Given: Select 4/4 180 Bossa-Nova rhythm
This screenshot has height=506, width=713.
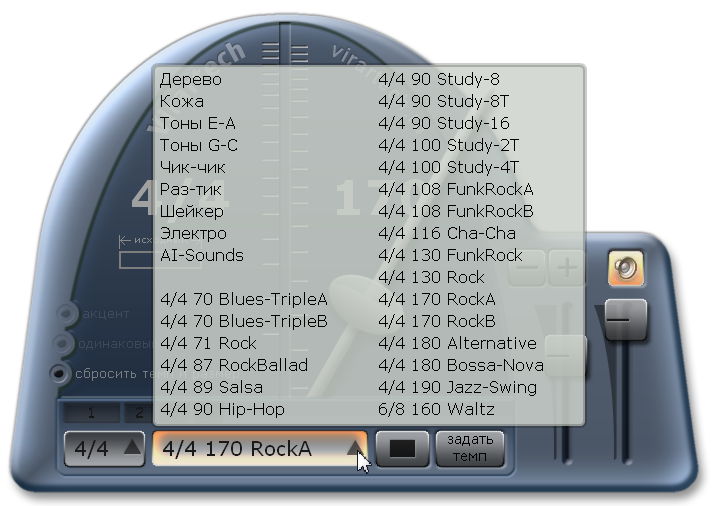Looking at the screenshot, I should (461, 365).
